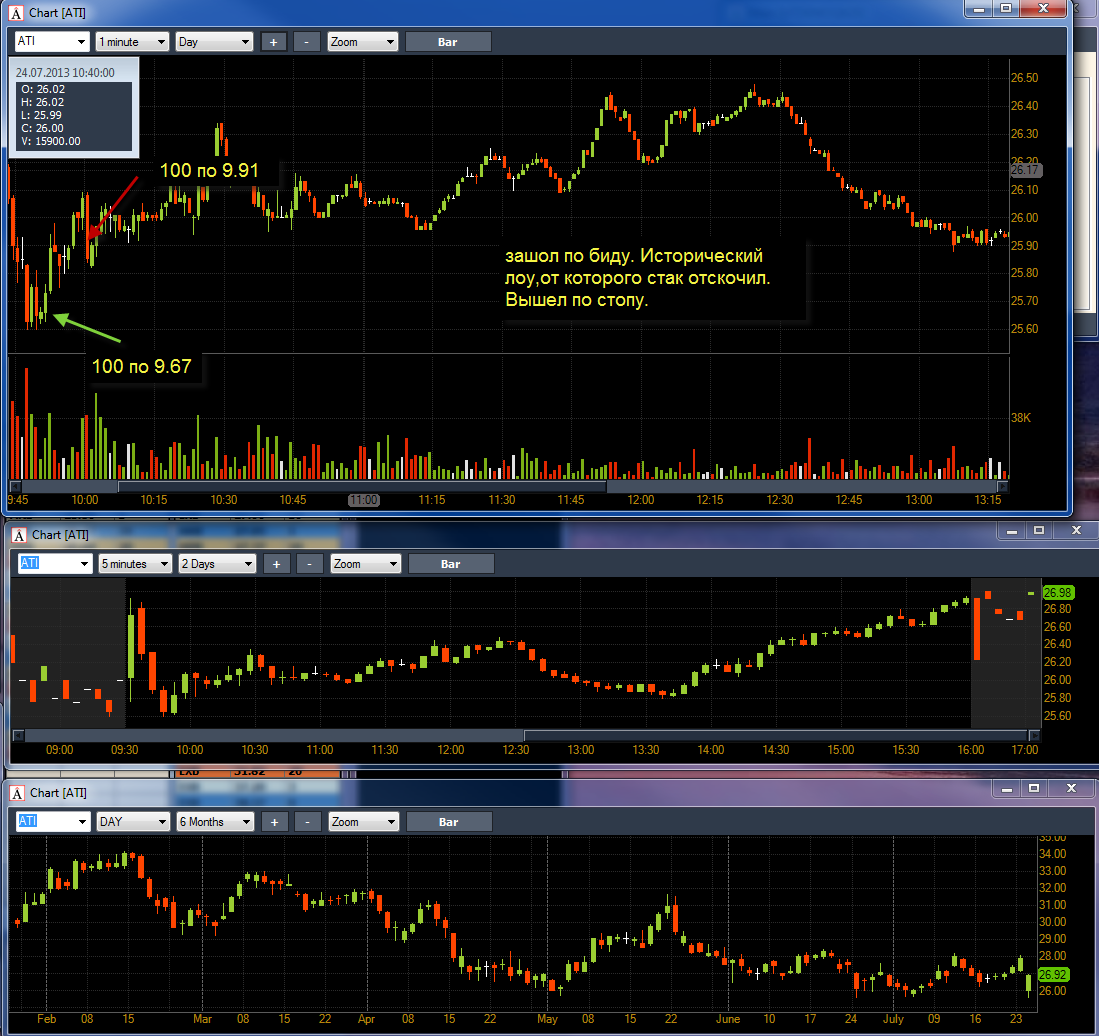The width and height of the screenshot is (1099, 1036).
Task: Click the plus zoom-in button in top chart
Action: [273, 42]
